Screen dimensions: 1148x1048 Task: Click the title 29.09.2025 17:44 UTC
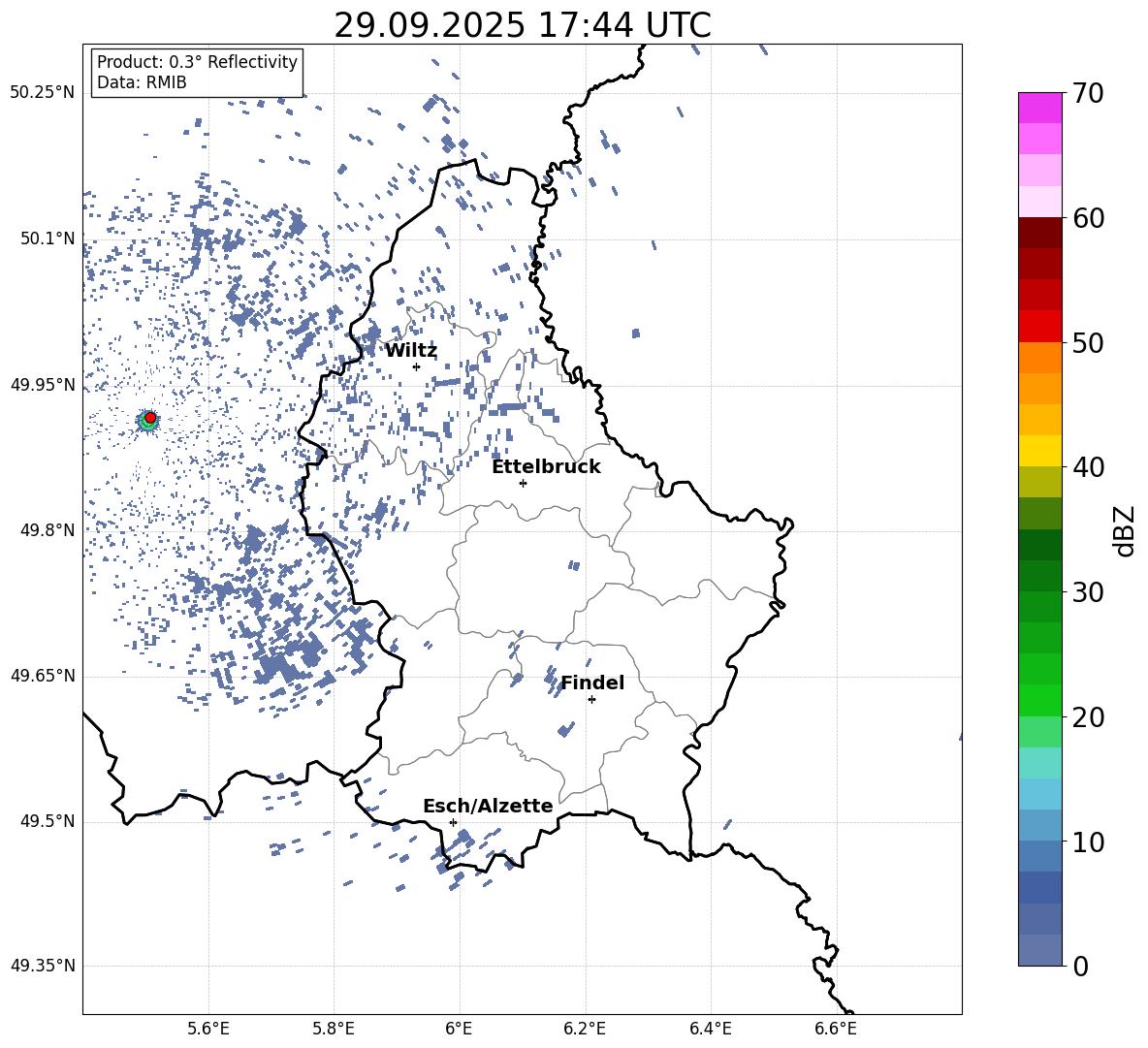click(x=523, y=25)
